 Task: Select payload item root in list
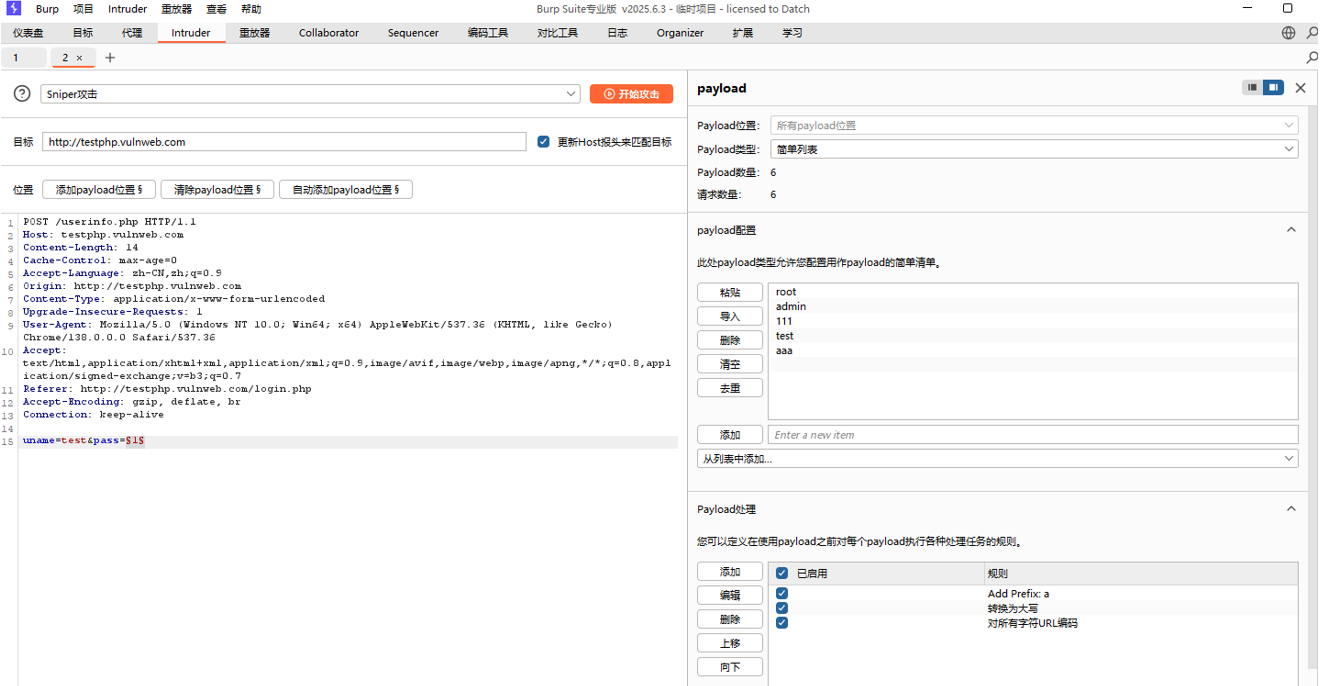1033,292
